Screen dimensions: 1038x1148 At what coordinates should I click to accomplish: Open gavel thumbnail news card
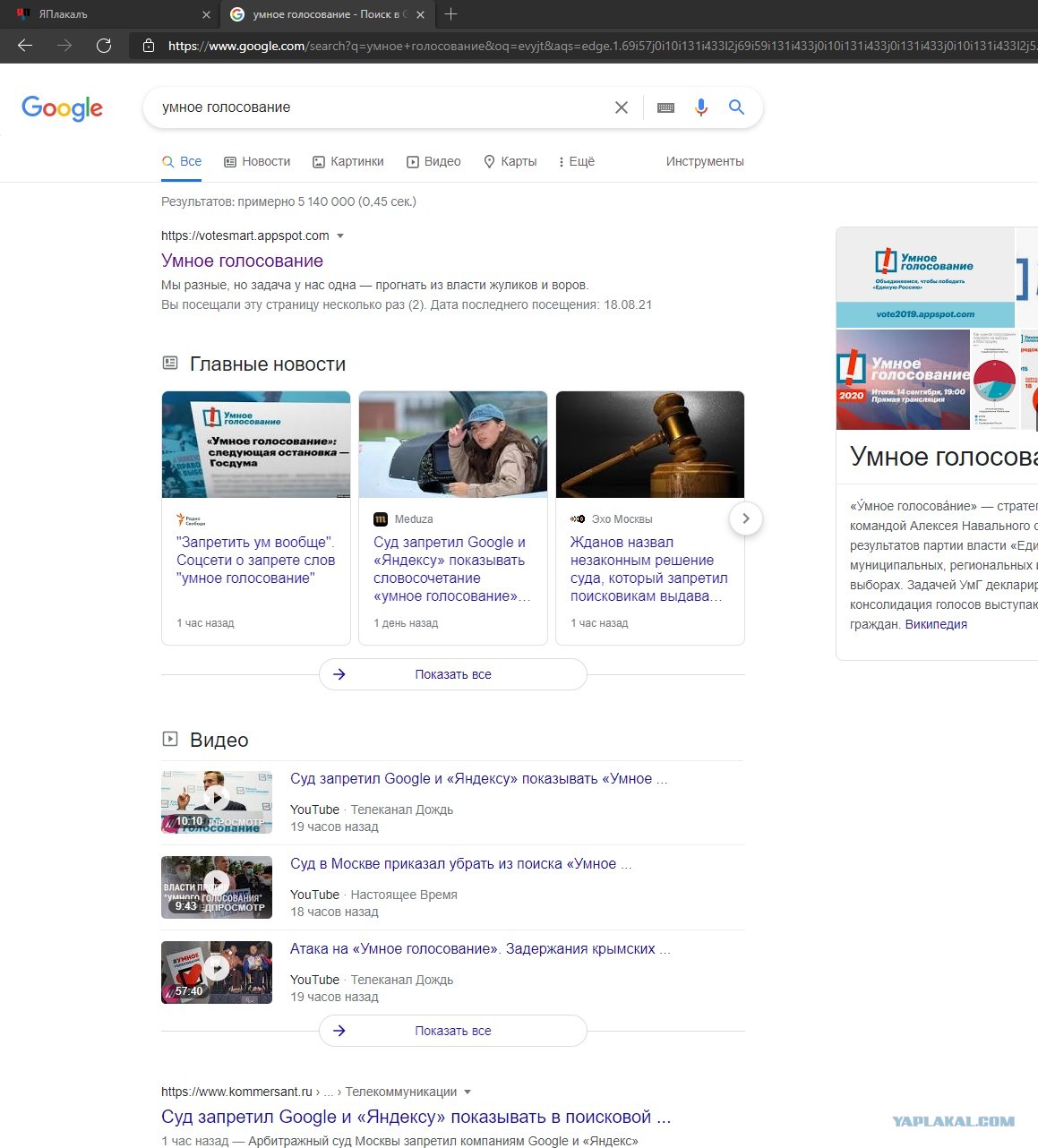click(x=650, y=444)
